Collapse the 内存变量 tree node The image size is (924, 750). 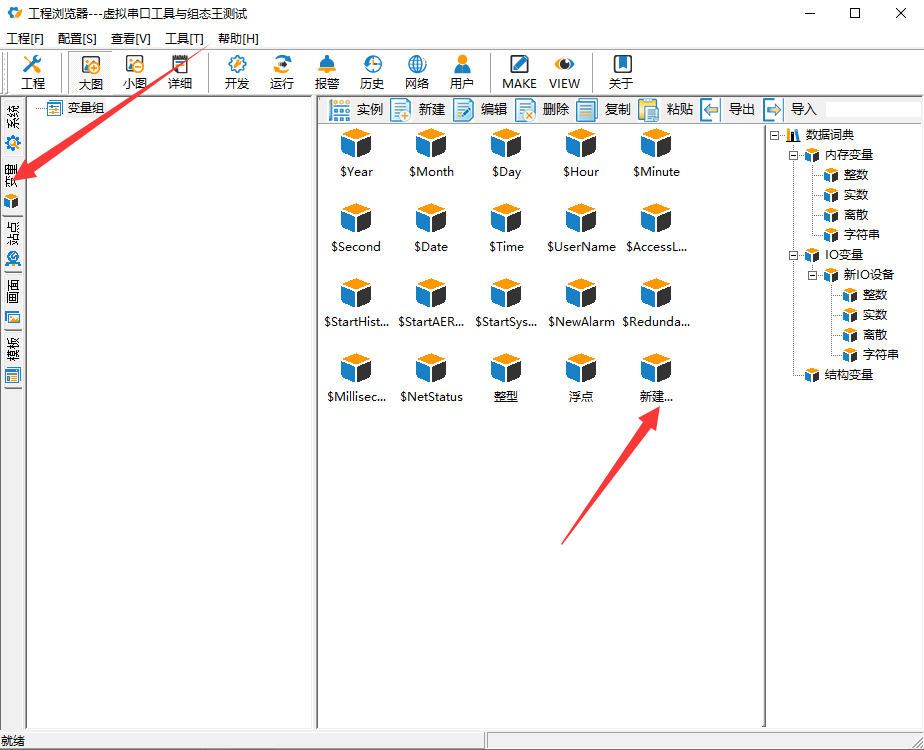point(794,155)
